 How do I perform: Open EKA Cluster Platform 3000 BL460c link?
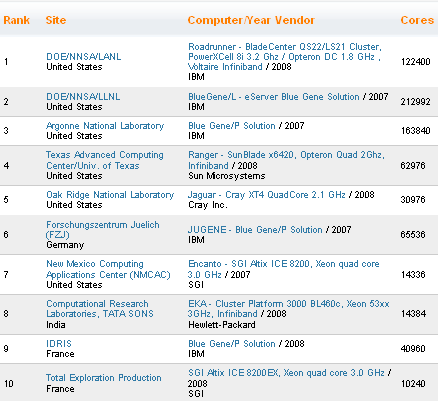(289, 309)
